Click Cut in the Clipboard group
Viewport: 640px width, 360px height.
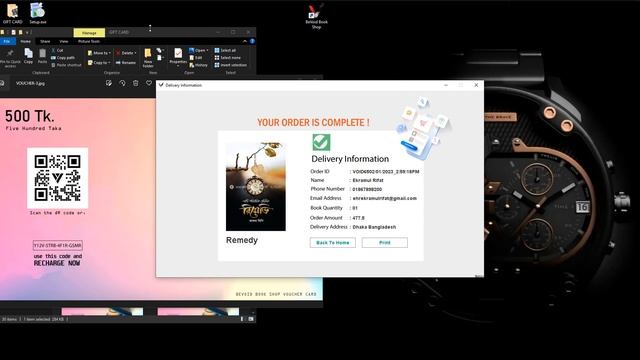pos(58,50)
